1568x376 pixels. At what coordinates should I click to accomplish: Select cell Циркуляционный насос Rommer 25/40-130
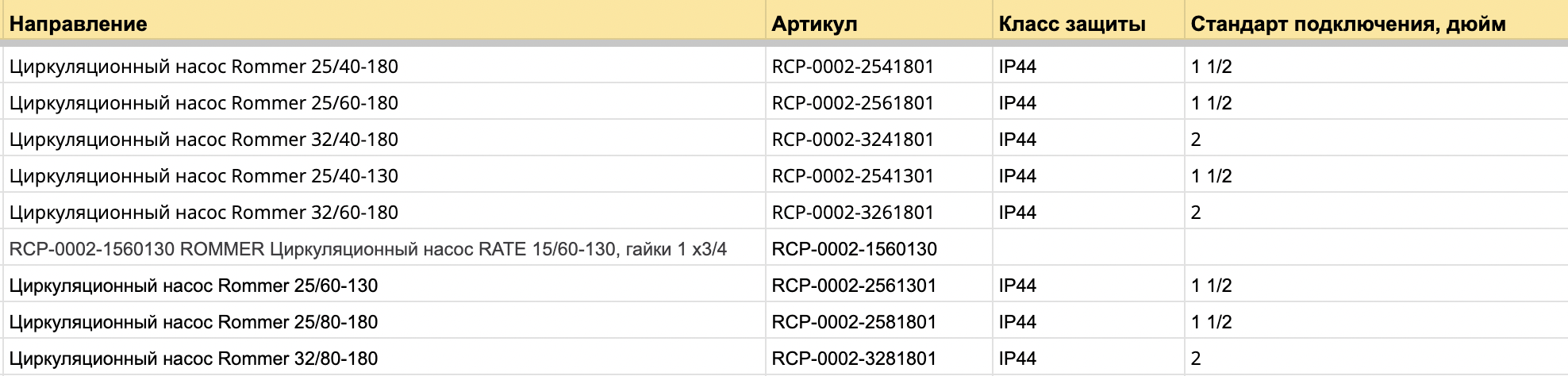point(384,175)
